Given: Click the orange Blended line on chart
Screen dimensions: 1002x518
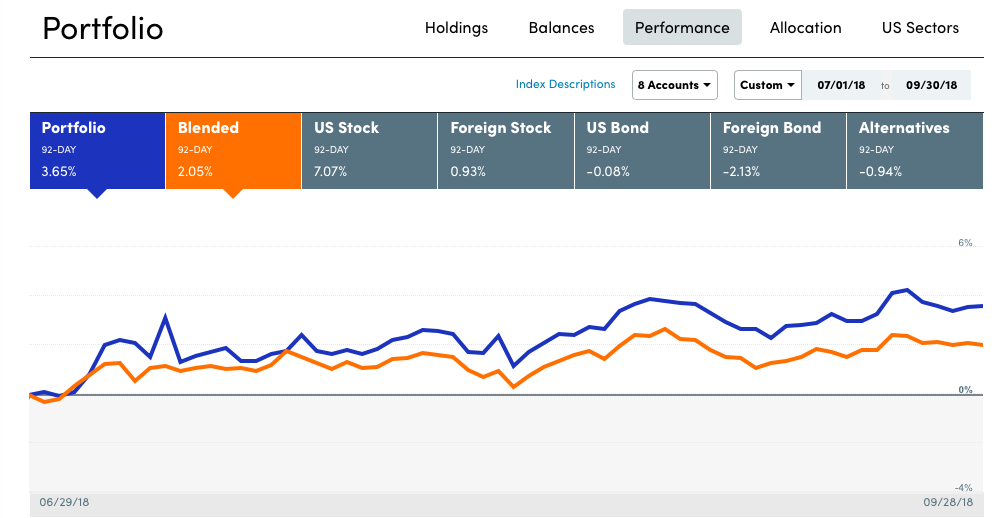Looking at the screenshot, I should point(665,329).
